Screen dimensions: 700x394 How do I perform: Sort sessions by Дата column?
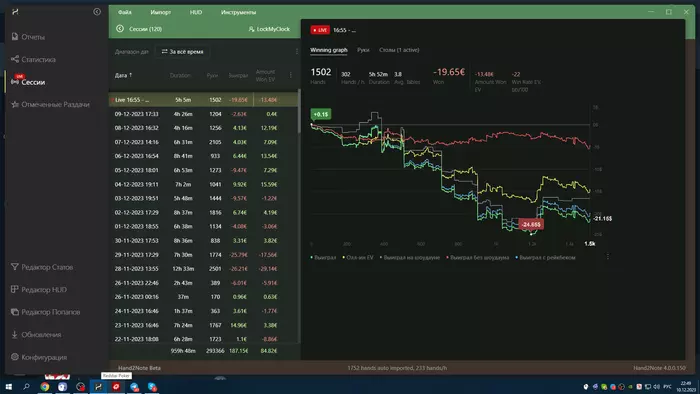click(x=123, y=75)
